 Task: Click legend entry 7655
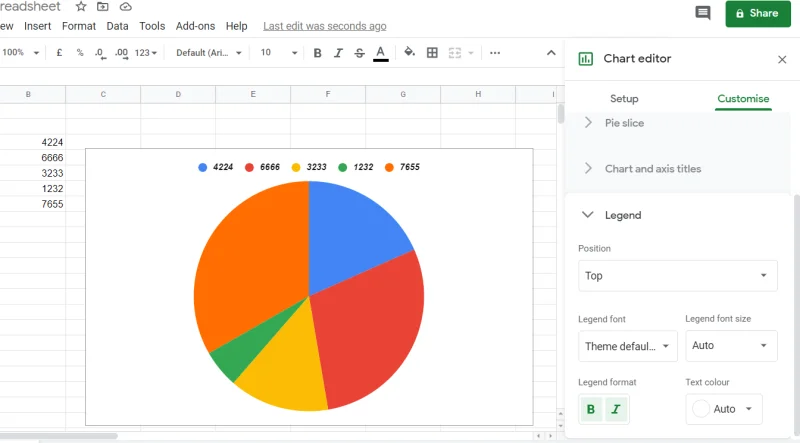(402, 167)
